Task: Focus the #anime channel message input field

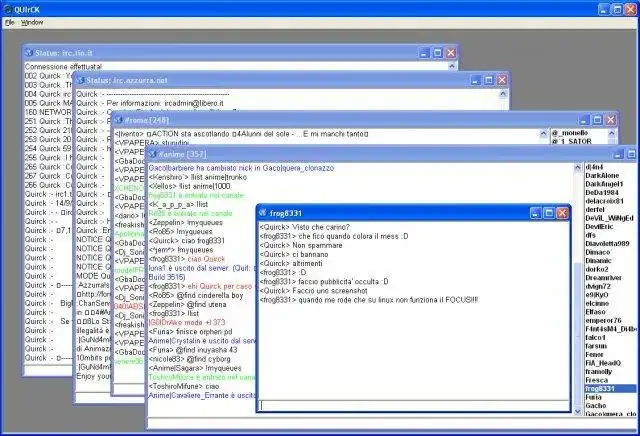Action: pyautogui.click(x=391, y=424)
